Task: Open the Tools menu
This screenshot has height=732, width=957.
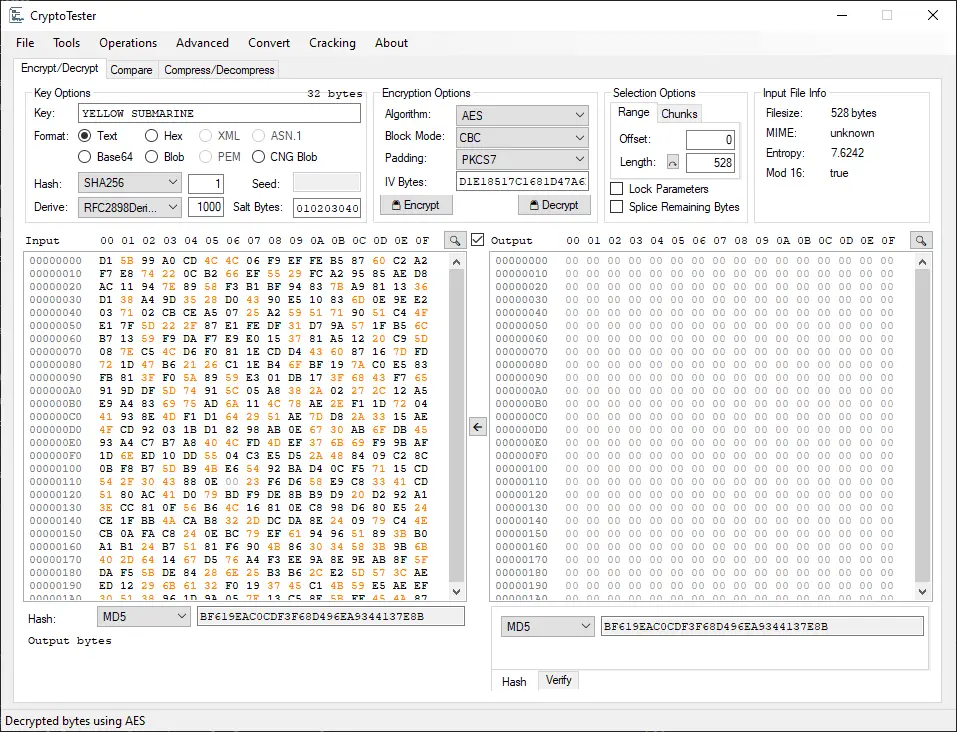Action: (67, 43)
